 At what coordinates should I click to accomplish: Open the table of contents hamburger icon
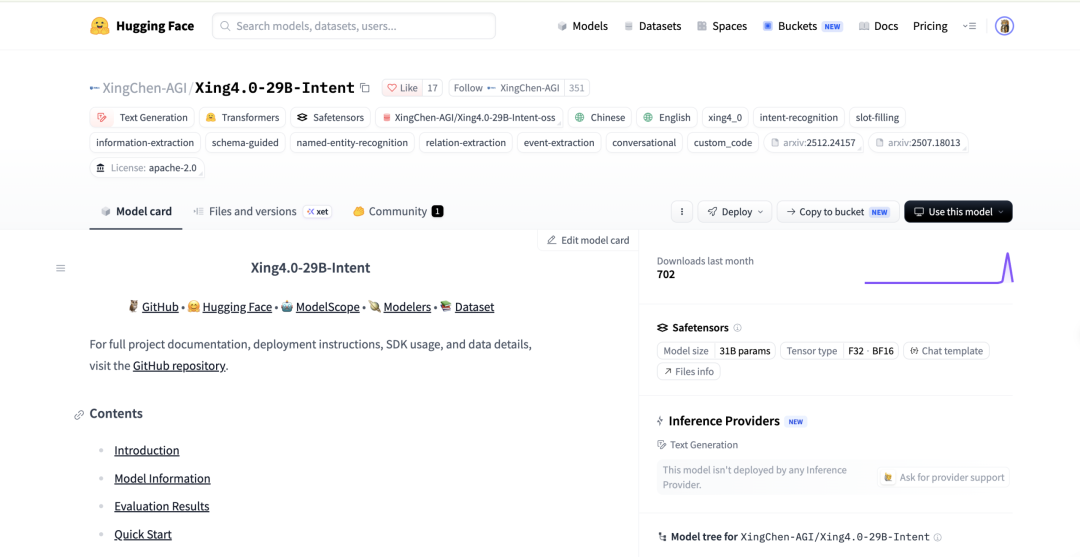(x=61, y=268)
